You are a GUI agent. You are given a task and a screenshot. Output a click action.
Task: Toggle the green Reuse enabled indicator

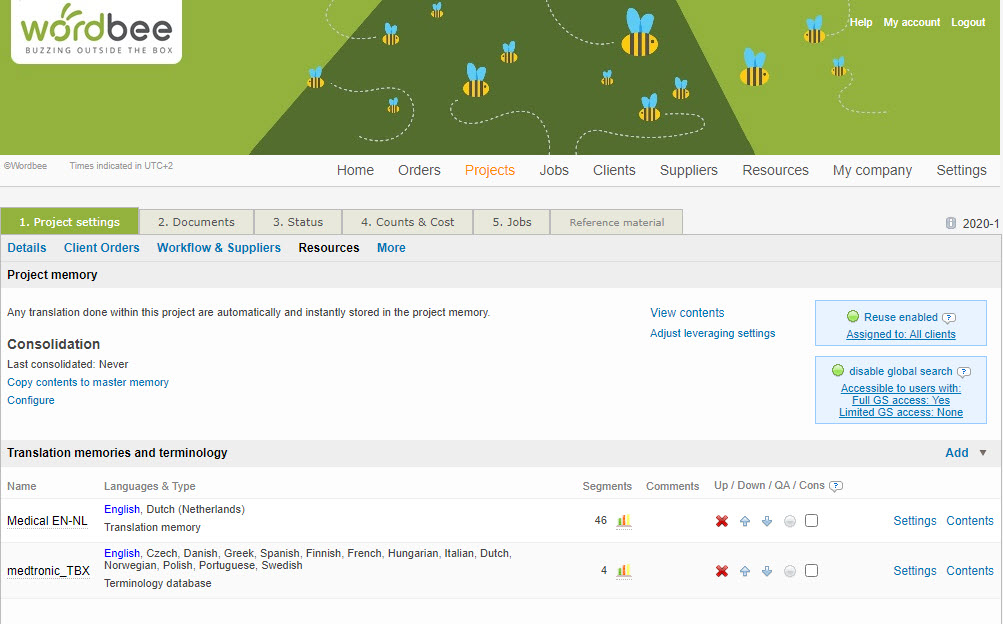(853, 316)
